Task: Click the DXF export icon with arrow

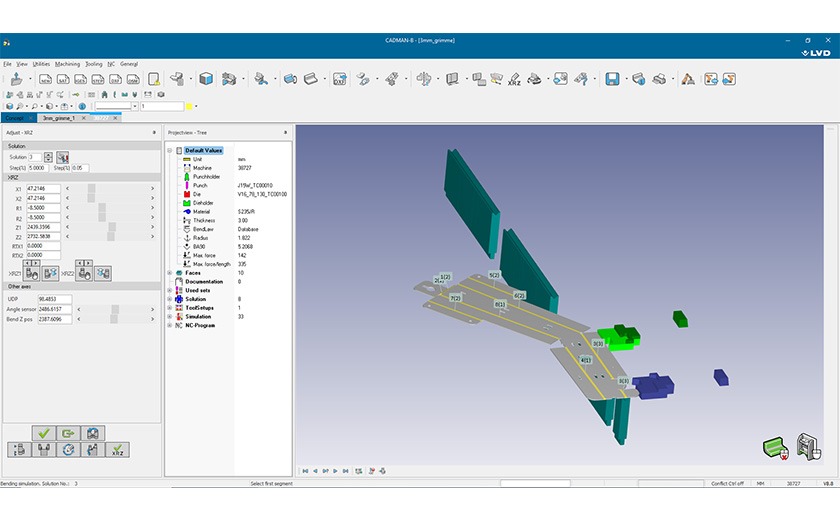Action: 340,79
